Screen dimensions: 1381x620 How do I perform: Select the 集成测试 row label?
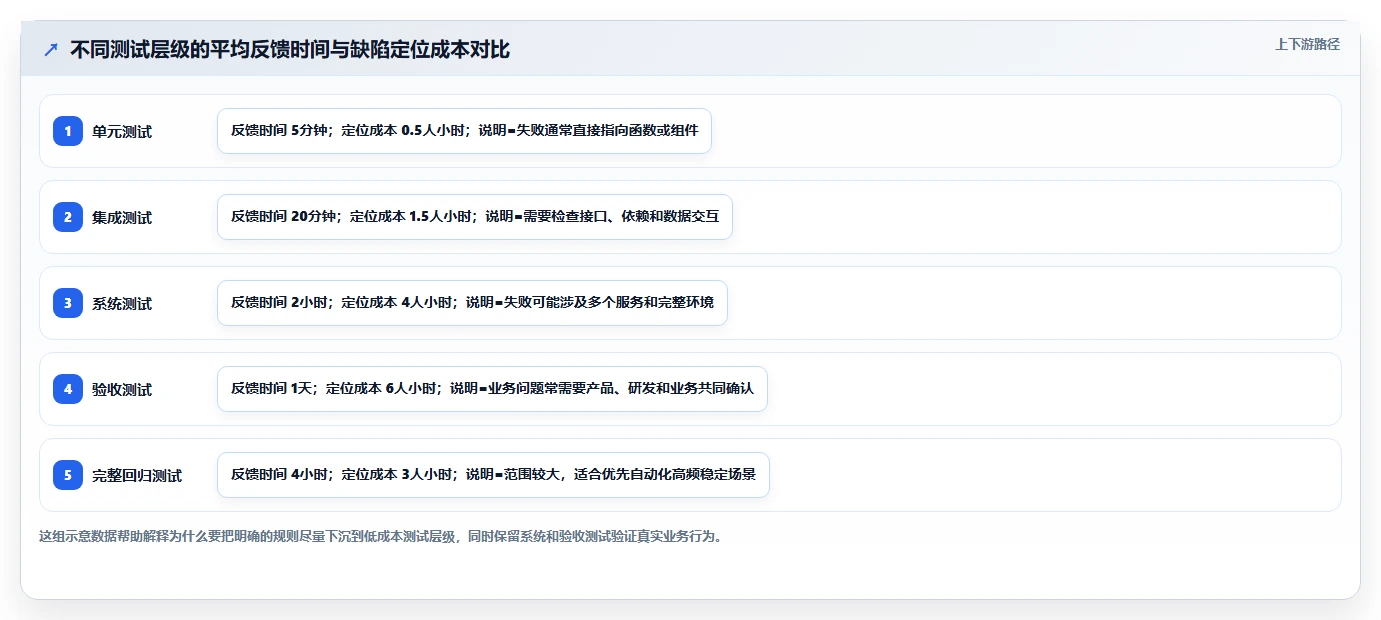tap(122, 217)
